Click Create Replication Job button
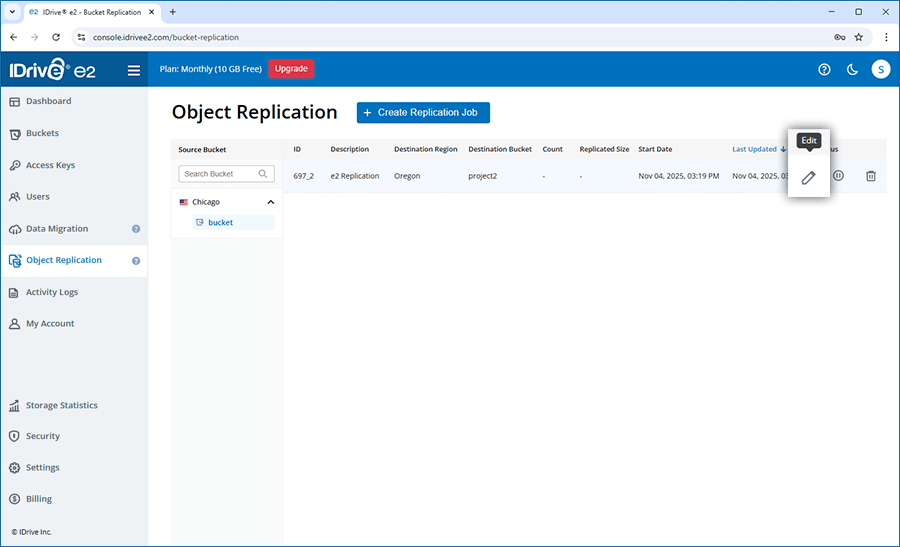The height and width of the screenshot is (547, 900). point(423,113)
